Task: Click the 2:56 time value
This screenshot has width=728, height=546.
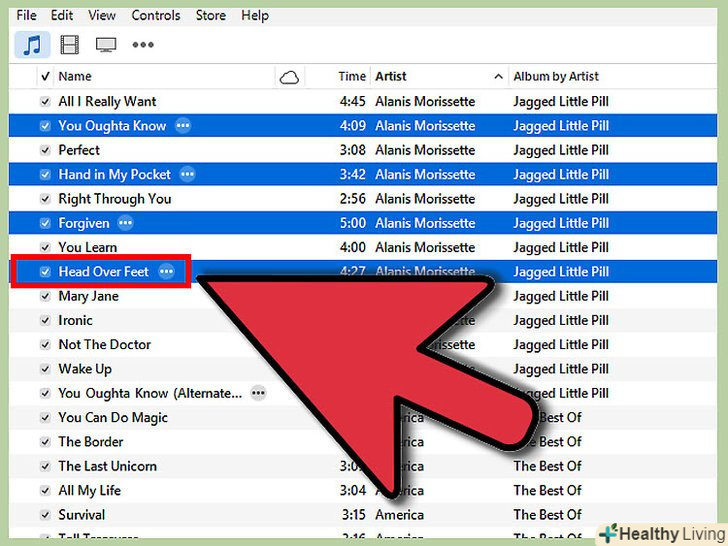Action: coord(352,199)
